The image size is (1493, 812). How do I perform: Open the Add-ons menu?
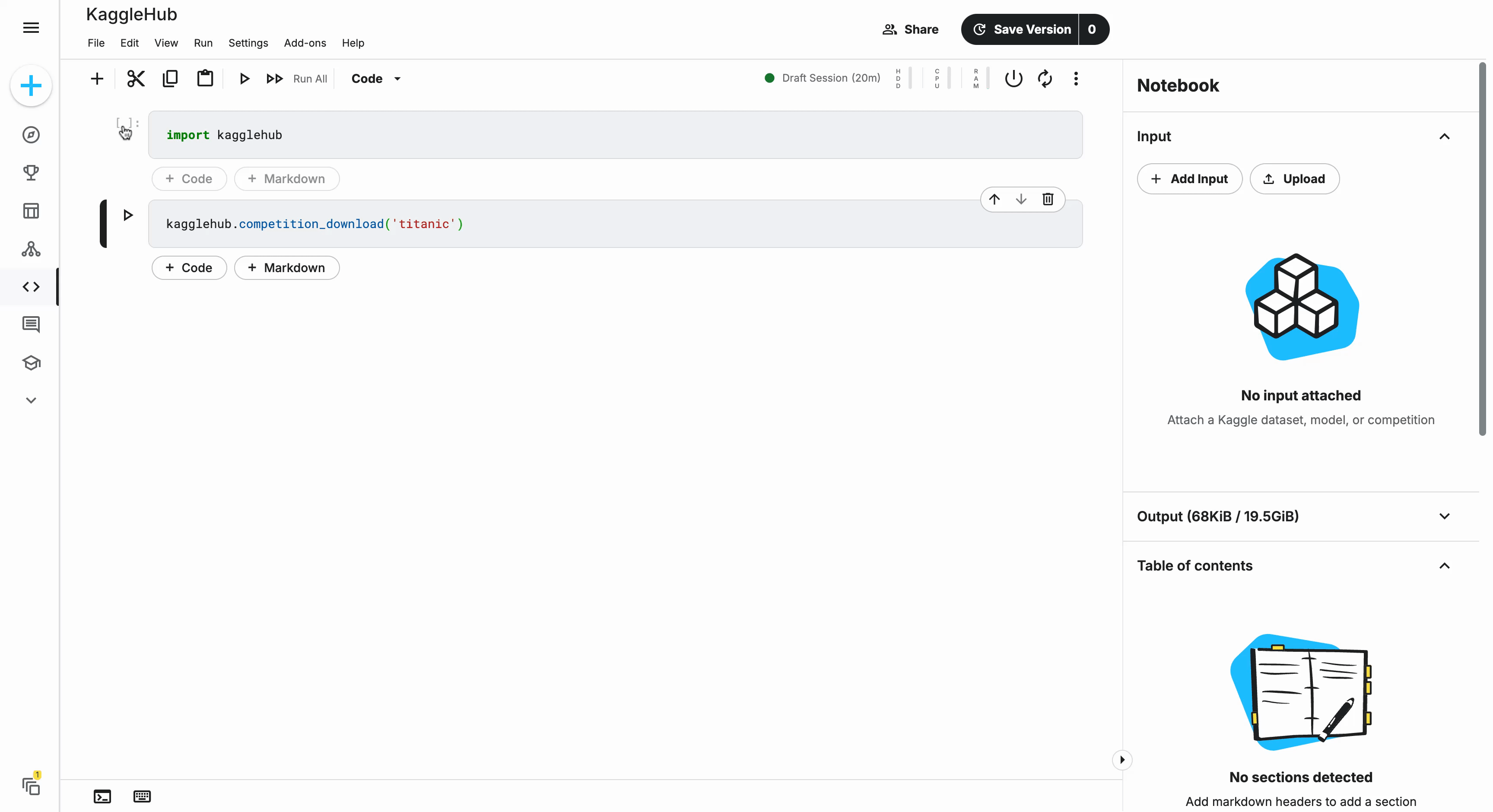click(305, 42)
